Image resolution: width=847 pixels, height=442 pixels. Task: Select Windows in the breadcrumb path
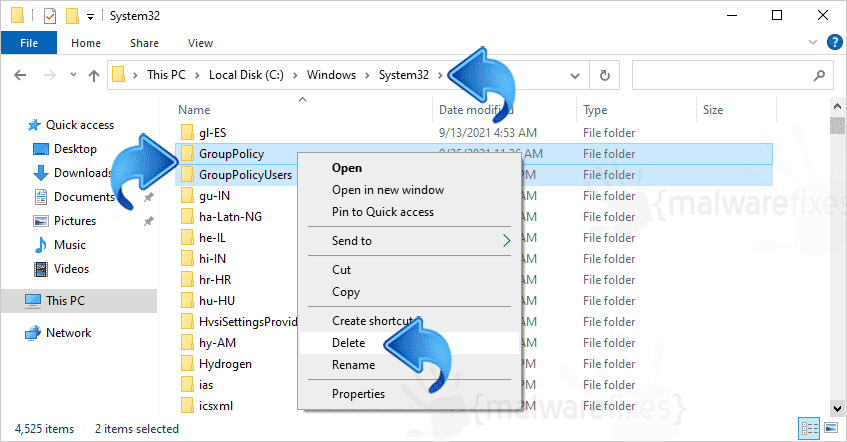coord(332,75)
